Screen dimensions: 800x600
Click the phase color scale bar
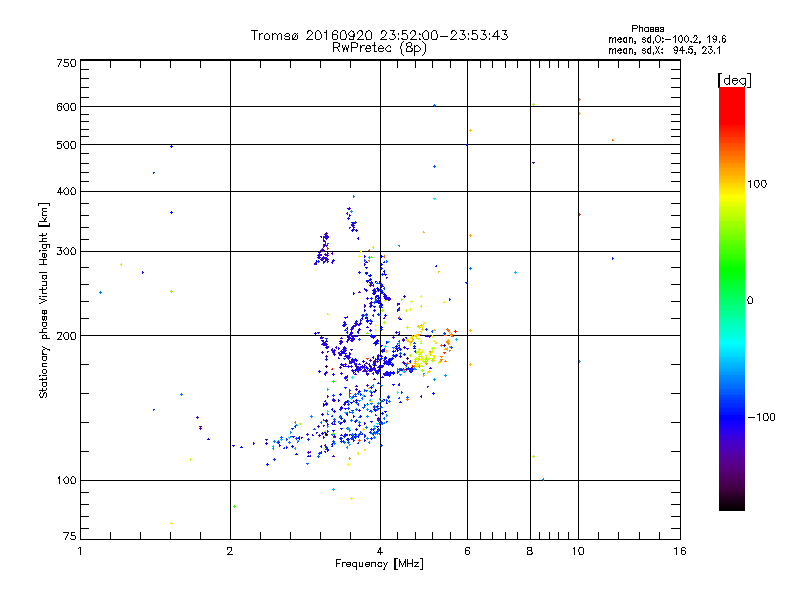point(732,299)
